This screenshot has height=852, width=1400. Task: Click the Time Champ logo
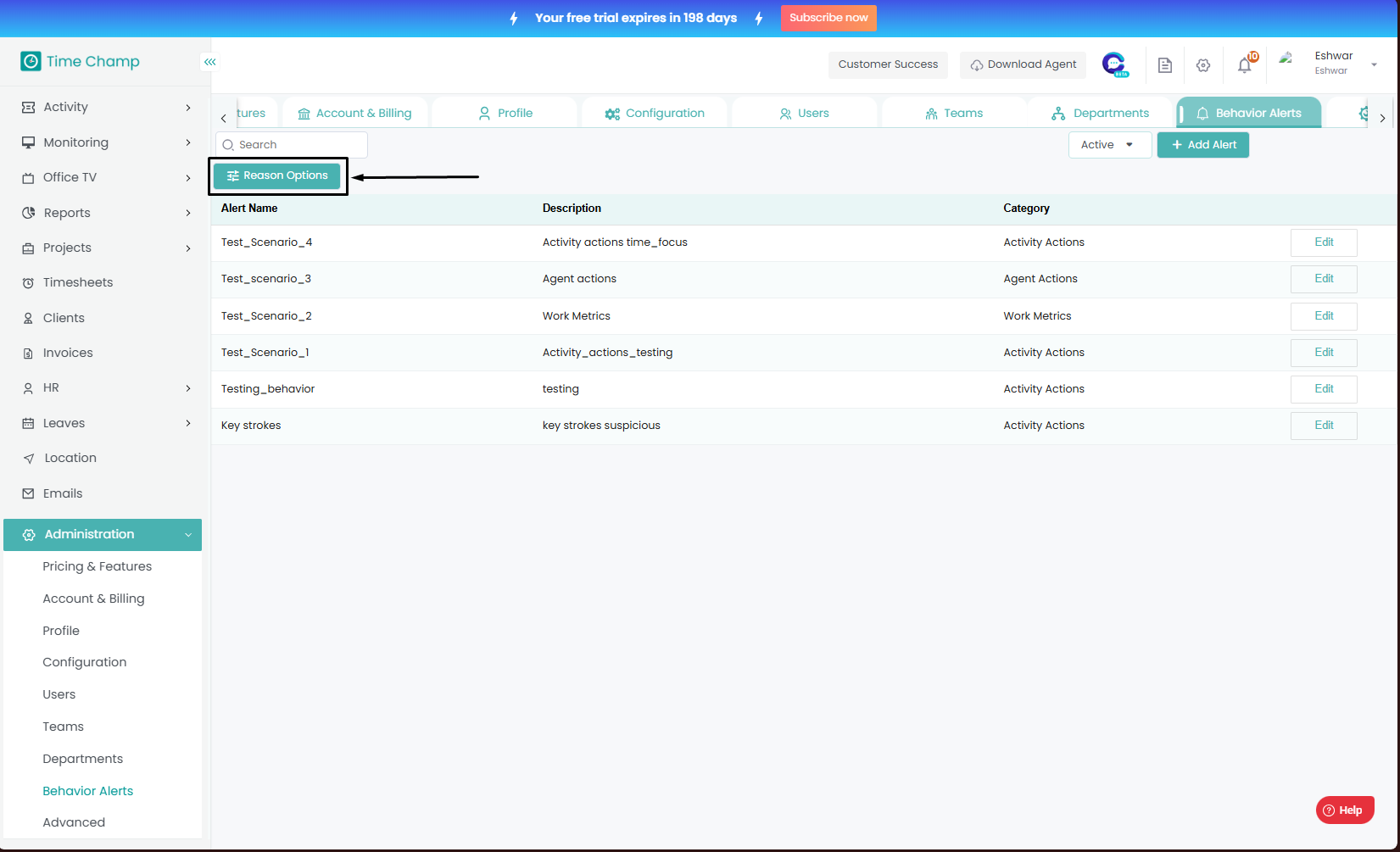click(x=80, y=61)
